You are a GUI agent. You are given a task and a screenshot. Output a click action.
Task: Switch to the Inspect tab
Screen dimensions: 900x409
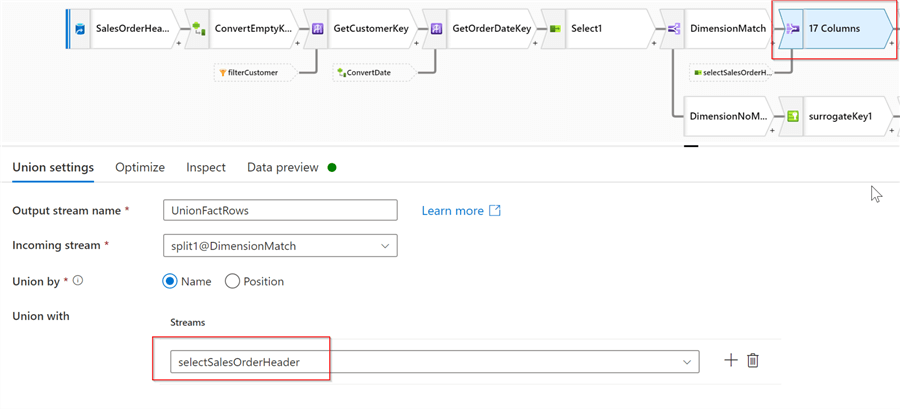pos(206,168)
